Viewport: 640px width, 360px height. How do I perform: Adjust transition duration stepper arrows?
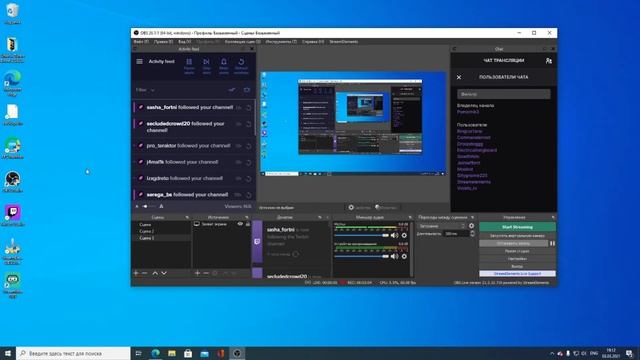pyautogui.click(x=472, y=233)
